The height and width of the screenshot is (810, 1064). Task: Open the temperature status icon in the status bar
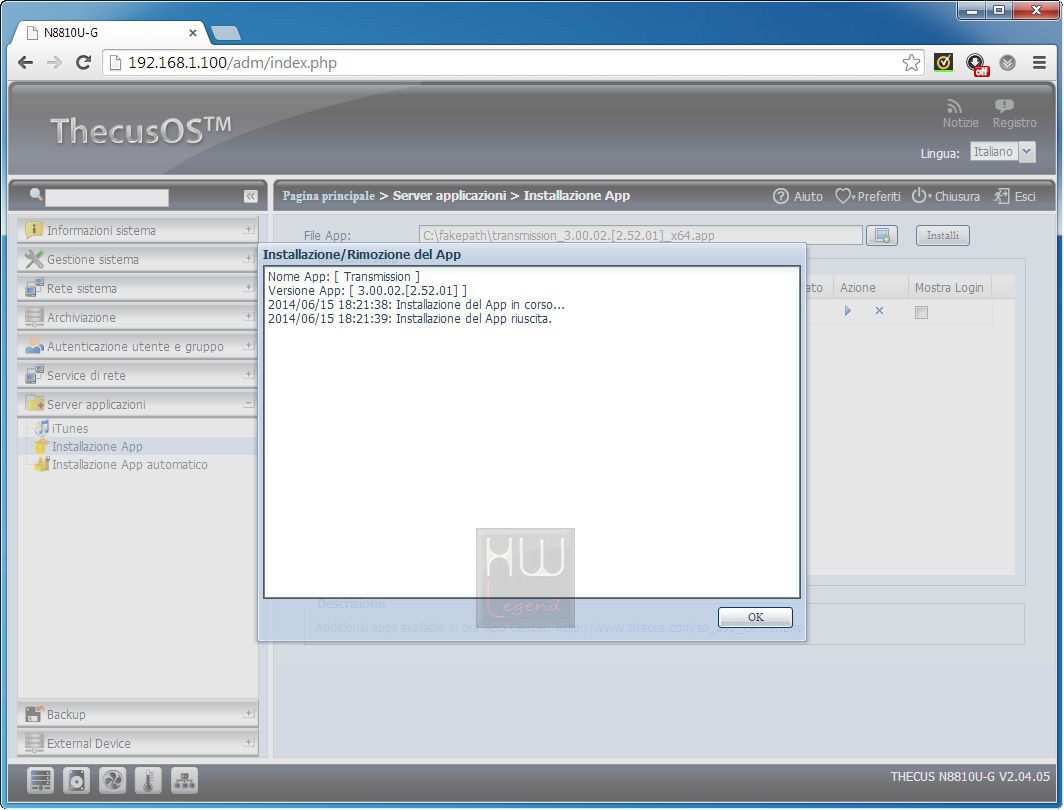tap(148, 781)
